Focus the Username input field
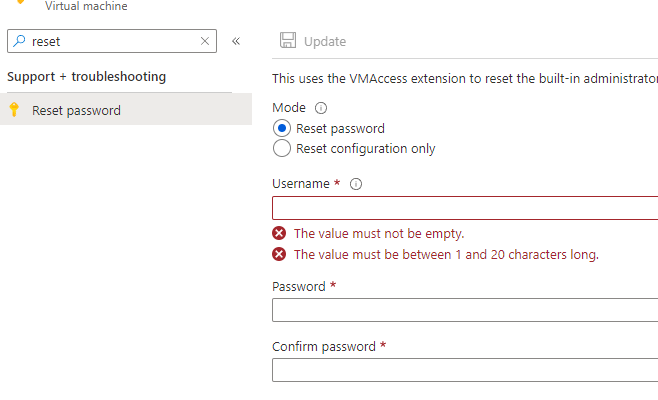Image resolution: width=658 pixels, height=400 pixels. (465, 208)
